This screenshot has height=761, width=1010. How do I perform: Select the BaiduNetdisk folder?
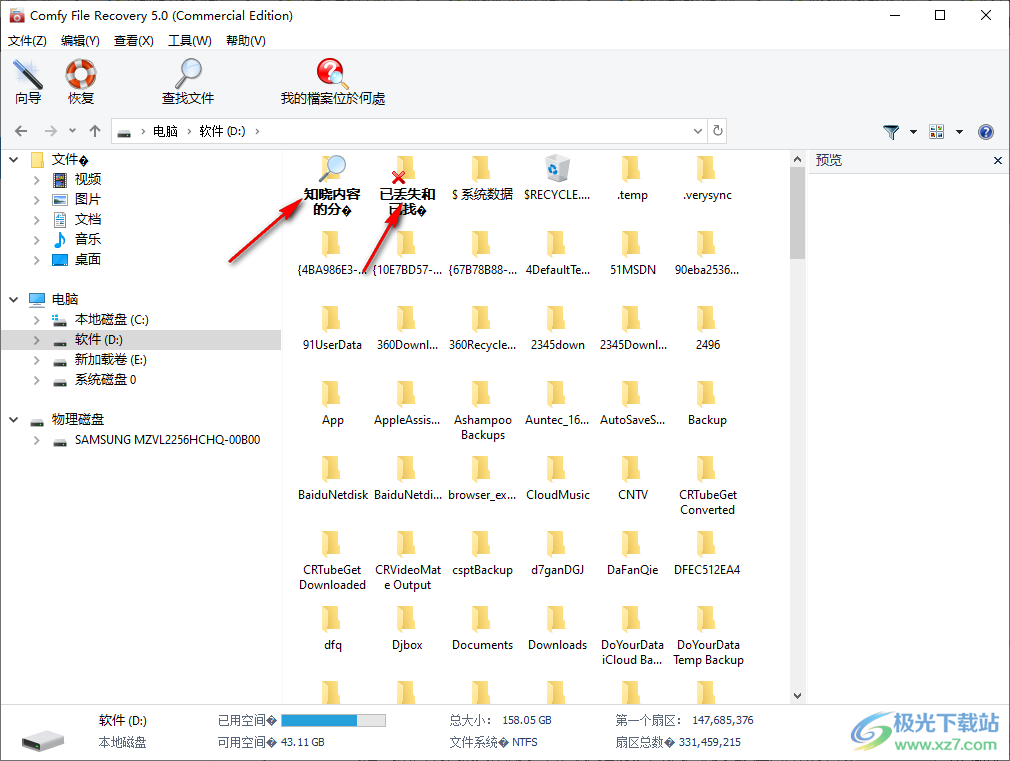(x=332, y=478)
